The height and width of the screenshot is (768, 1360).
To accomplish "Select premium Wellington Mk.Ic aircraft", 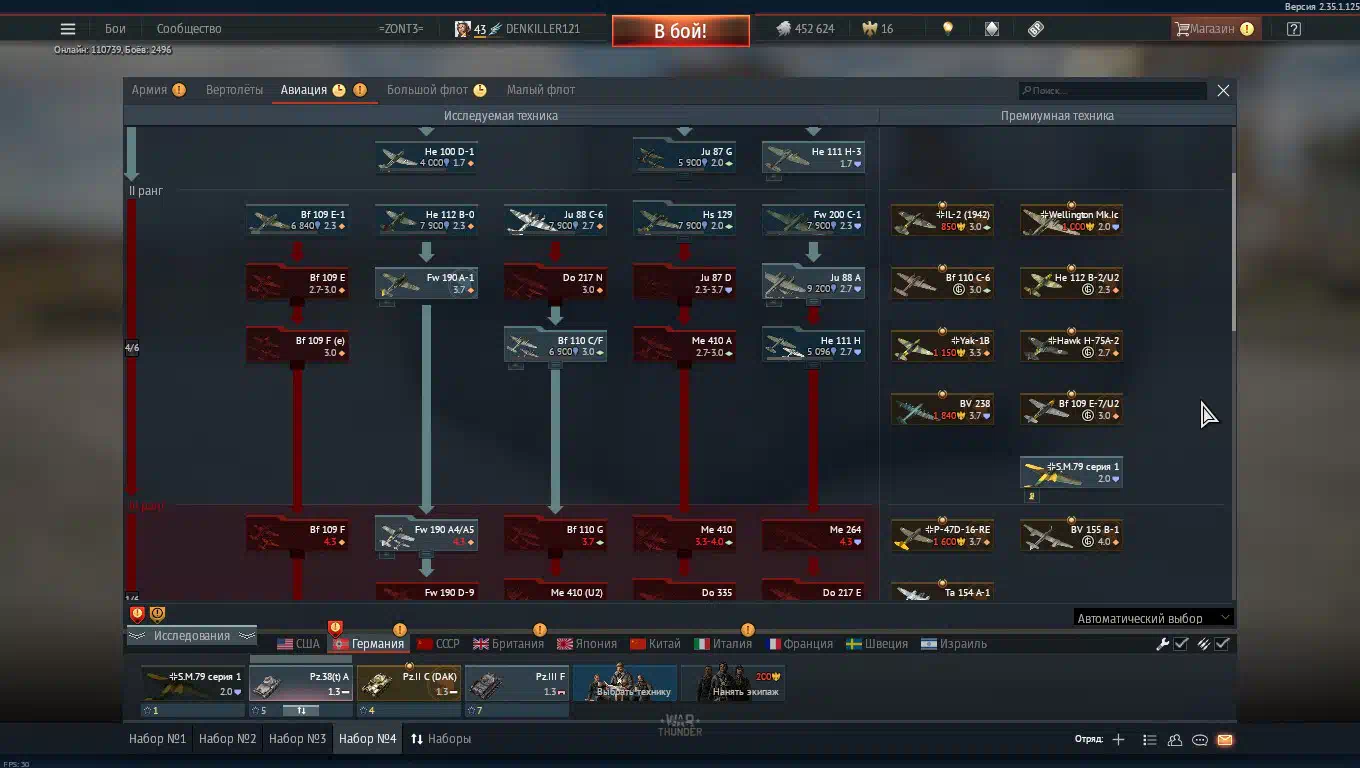I will [x=1071, y=220].
